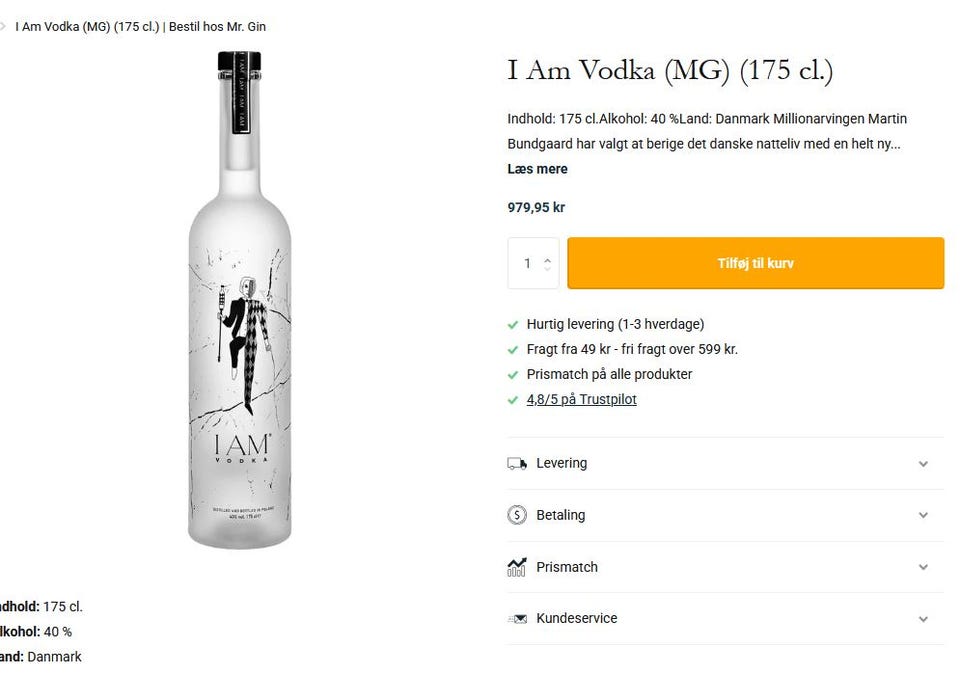This screenshot has height=674, width=960.
Task: Click the Læs mere link
Action: tap(537, 169)
